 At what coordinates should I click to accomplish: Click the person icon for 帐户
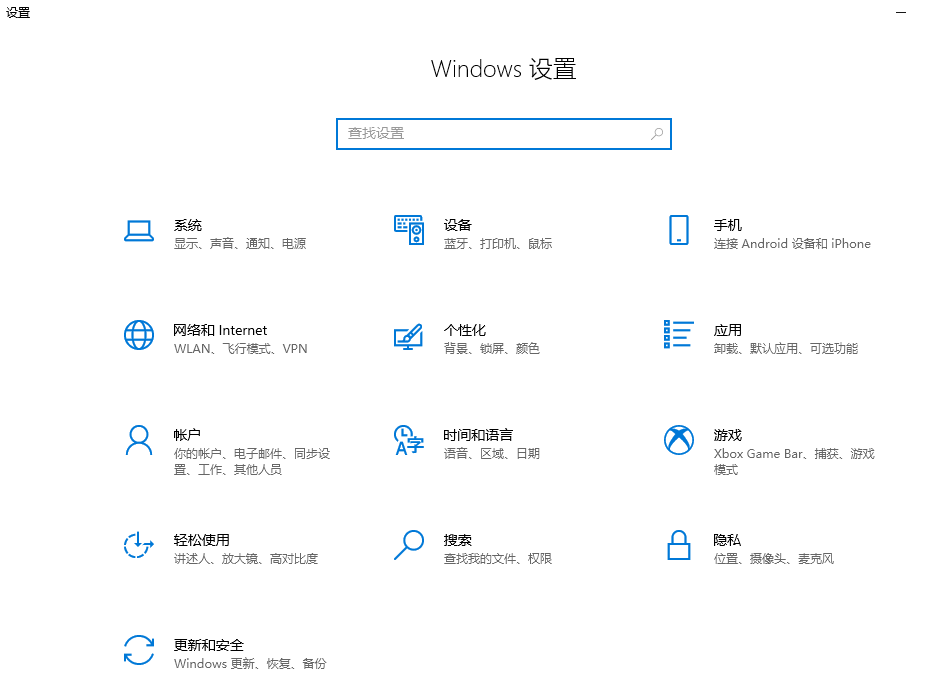click(139, 440)
